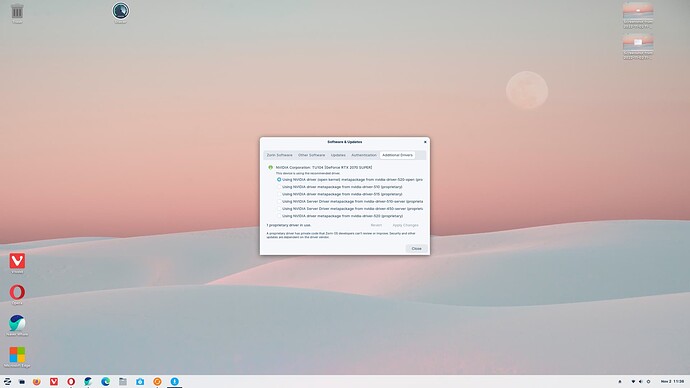Open the orange circular taskbar app
The height and width of the screenshot is (388, 690).
(x=157, y=381)
